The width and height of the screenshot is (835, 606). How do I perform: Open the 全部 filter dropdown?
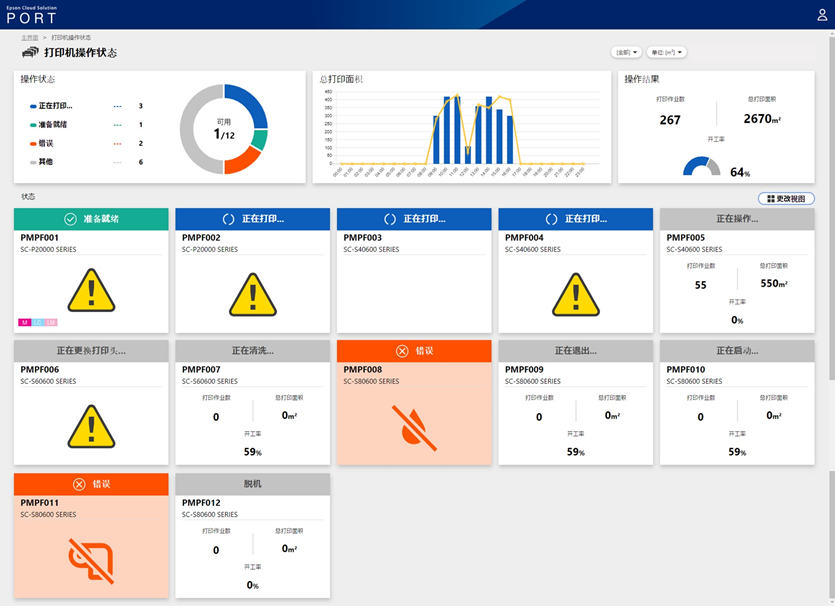pyautogui.click(x=627, y=52)
